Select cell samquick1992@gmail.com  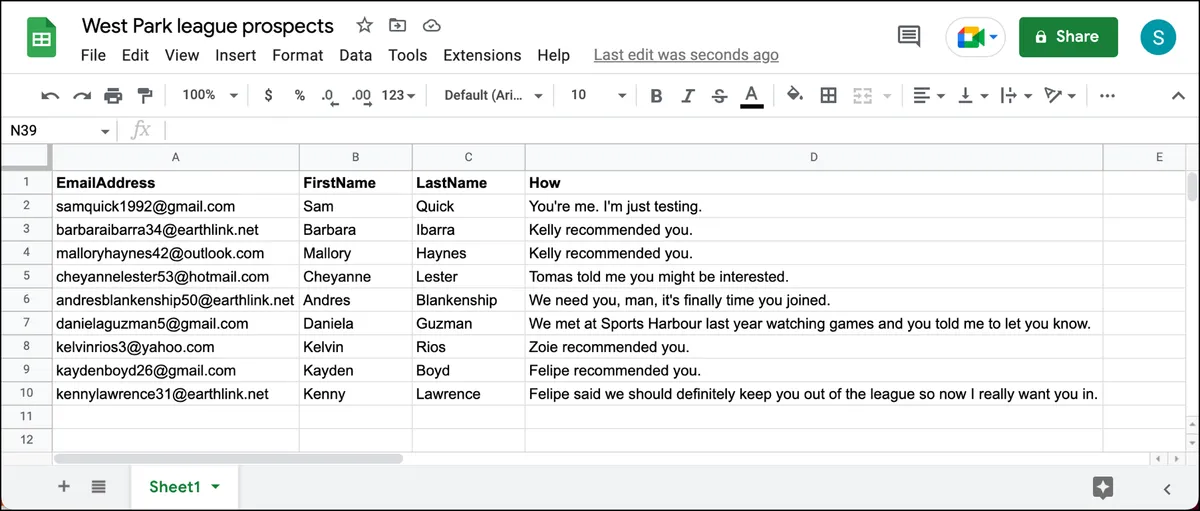[x=176, y=206]
